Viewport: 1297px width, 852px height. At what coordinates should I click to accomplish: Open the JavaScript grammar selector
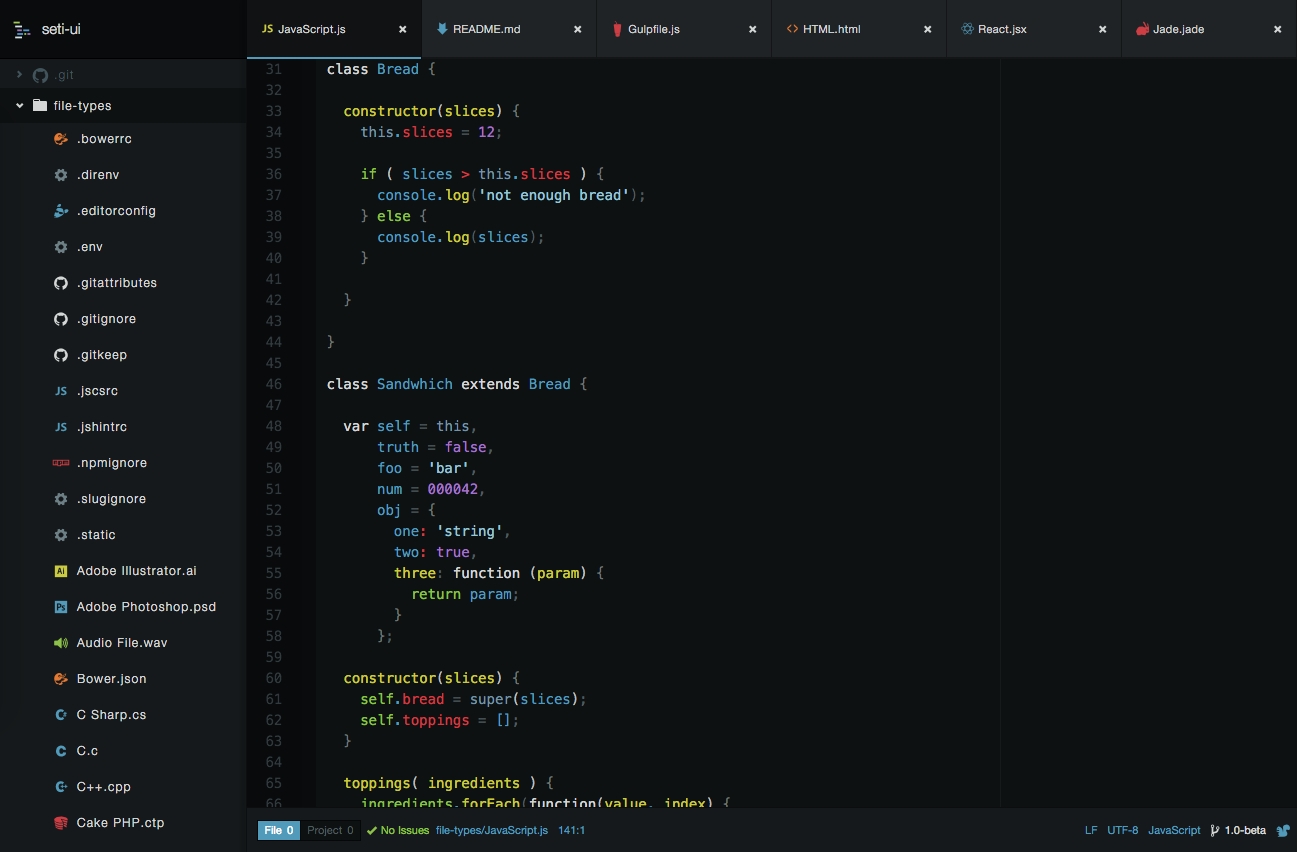point(1174,830)
